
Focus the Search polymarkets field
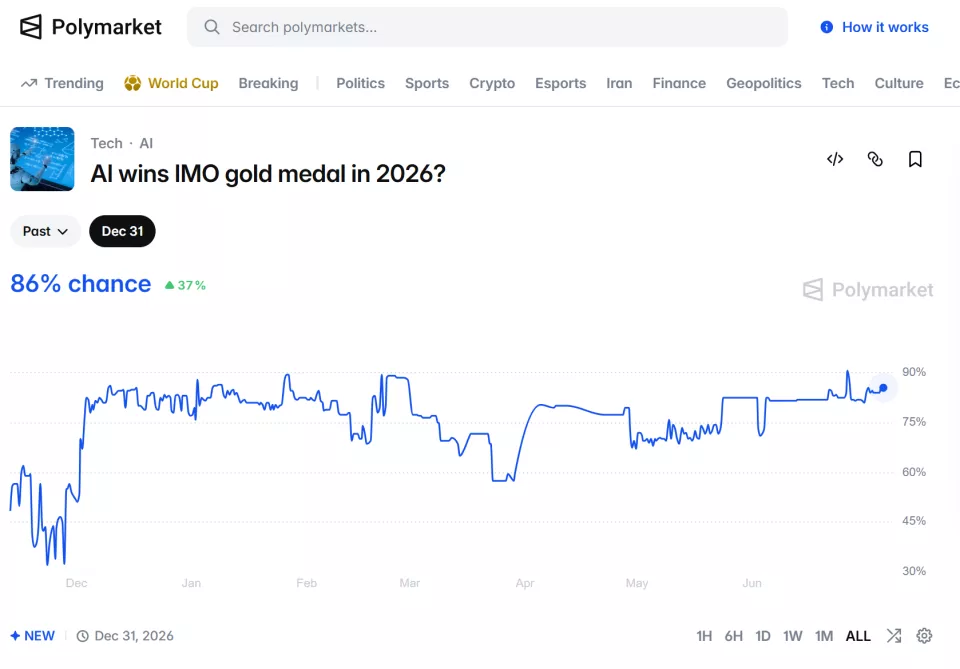point(487,27)
